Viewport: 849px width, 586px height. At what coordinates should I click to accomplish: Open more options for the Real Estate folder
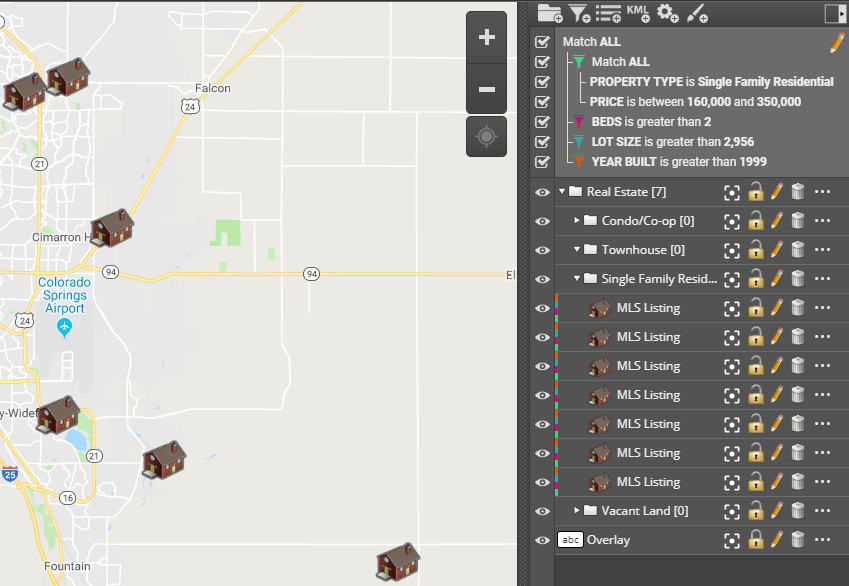[822, 191]
